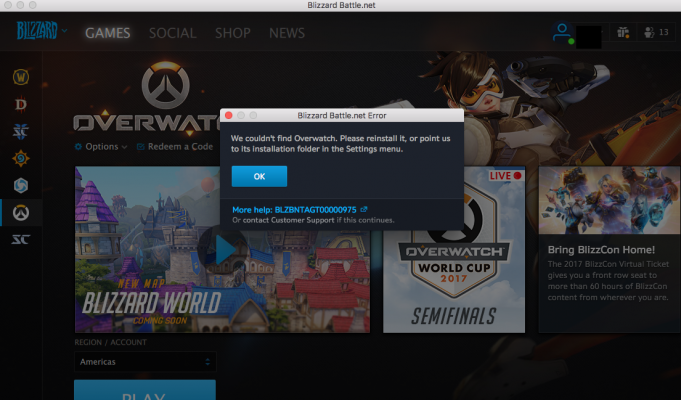The width and height of the screenshot is (681, 400).
Task: Expand the Blizzard logo menu
Action: coord(40,31)
